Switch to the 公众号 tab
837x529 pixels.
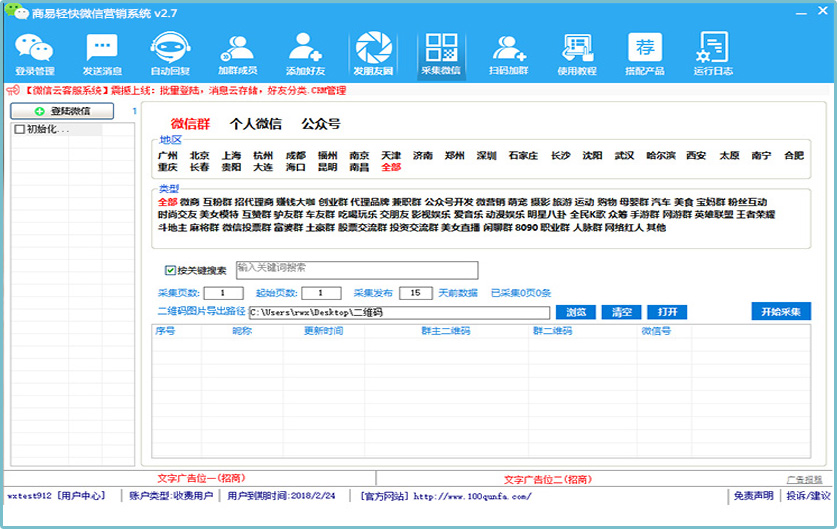tap(321, 125)
